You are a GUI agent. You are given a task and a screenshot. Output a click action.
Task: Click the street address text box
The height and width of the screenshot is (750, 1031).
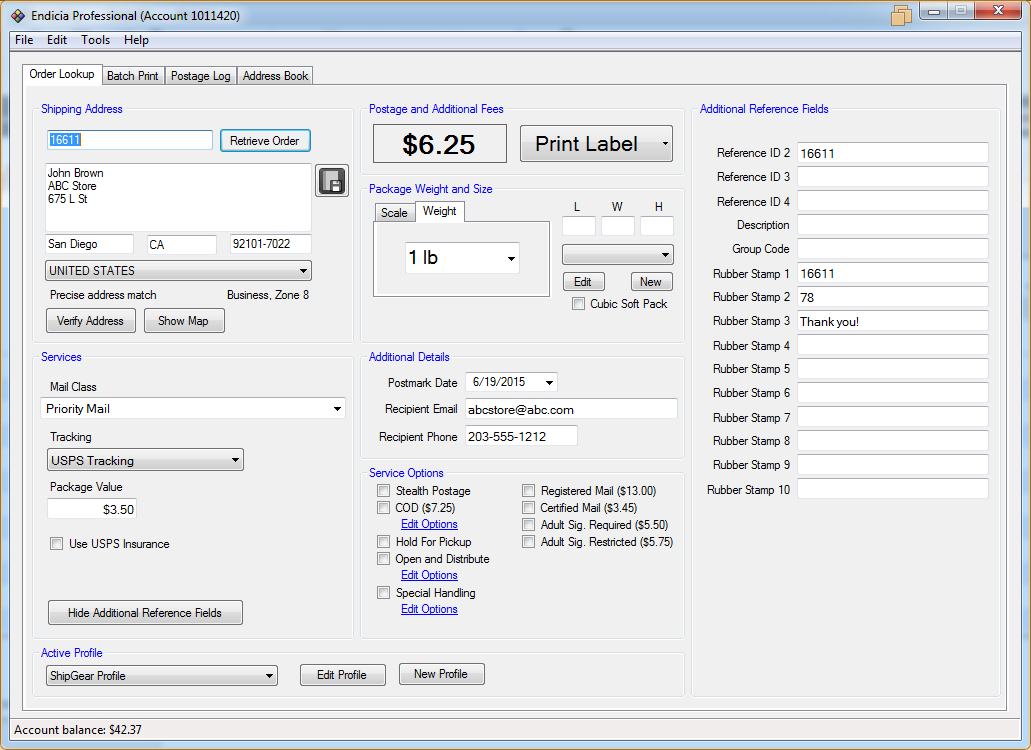pyautogui.click(x=178, y=197)
